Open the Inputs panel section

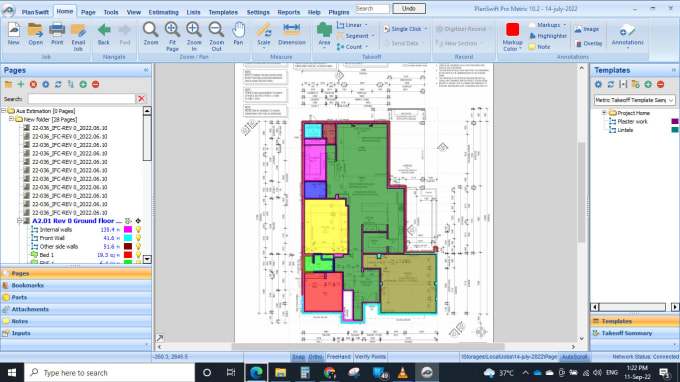(76, 333)
